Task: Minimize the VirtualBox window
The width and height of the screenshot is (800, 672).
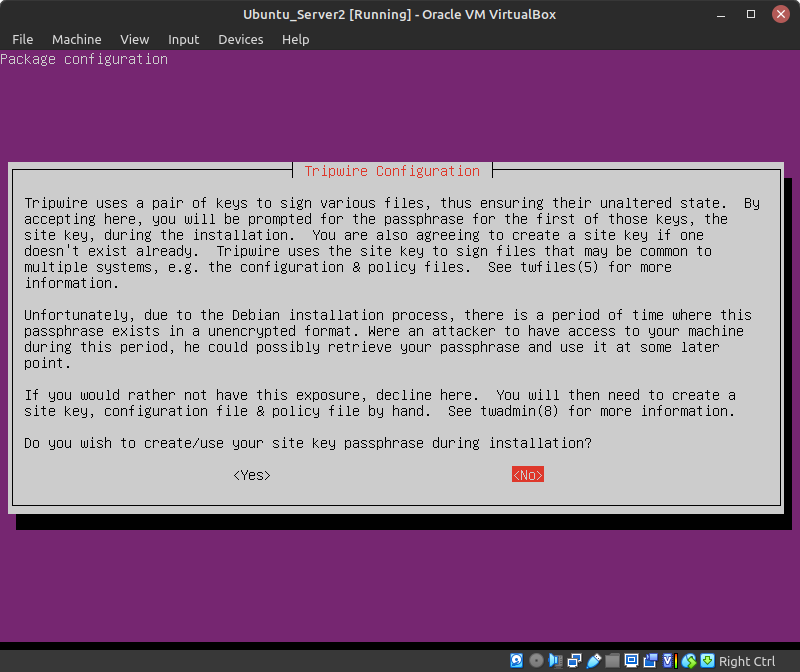Action: click(x=721, y=14)
